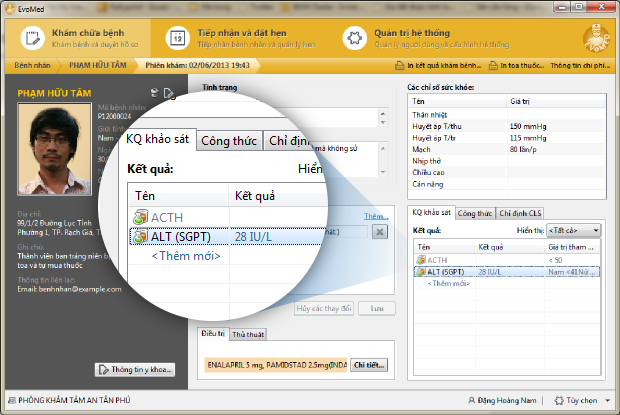This screenshot has height=415, width=620.
Task: Select the Nhịp thở row
Action: click(x=507, y=161)
